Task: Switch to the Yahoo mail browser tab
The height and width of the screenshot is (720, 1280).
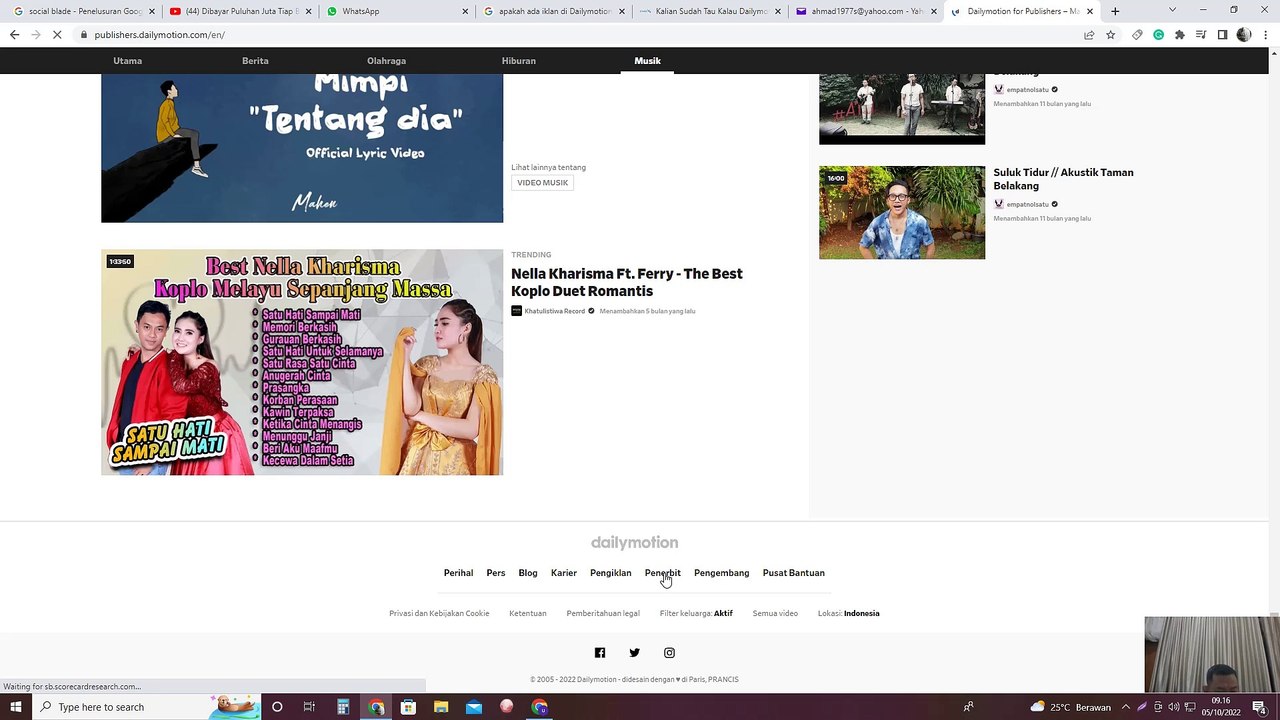Action: pyautogui.click(x=865, y=11)
